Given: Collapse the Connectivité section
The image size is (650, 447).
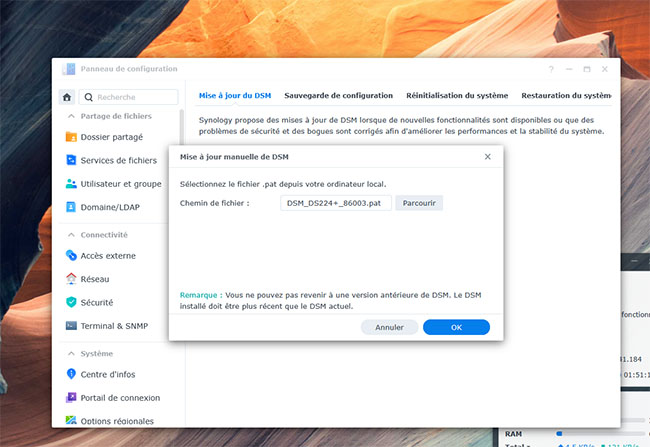Looking at the screenshot, I should (71, 235).
